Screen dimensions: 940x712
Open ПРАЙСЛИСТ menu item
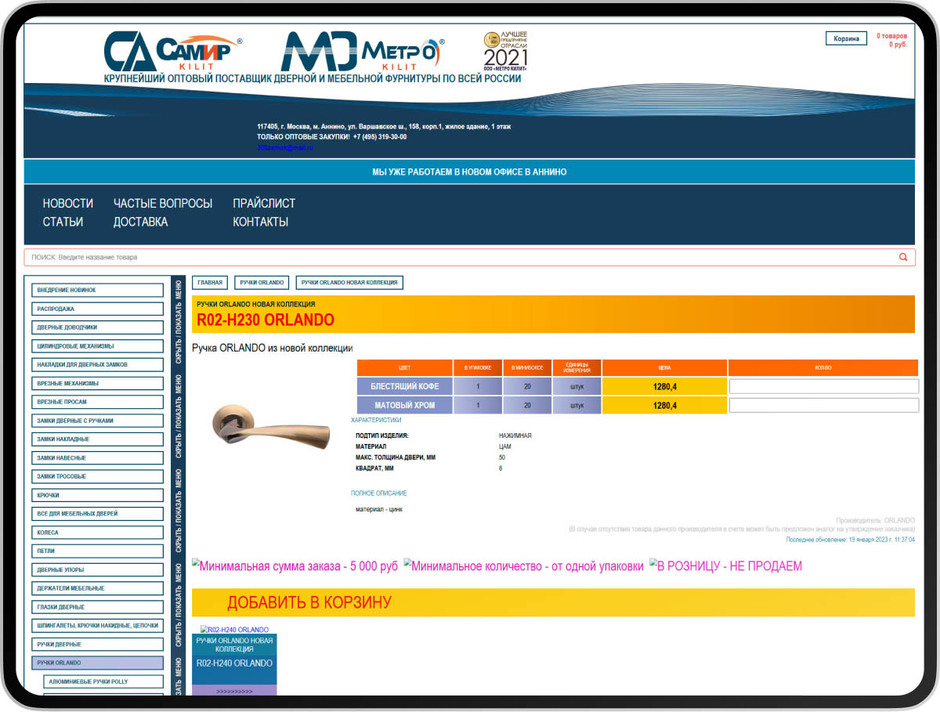pos(264,203)
